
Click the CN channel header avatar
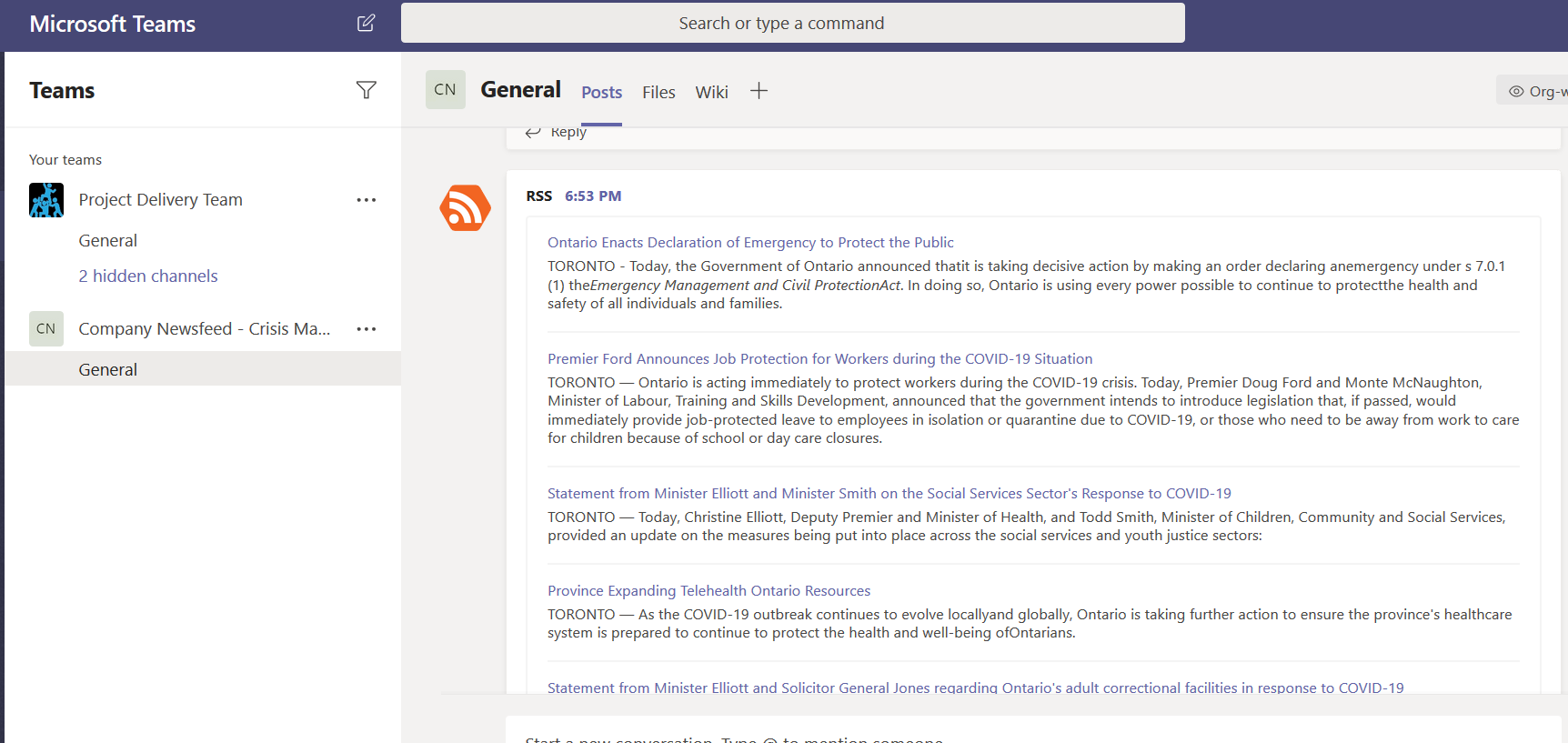point(445,90)
